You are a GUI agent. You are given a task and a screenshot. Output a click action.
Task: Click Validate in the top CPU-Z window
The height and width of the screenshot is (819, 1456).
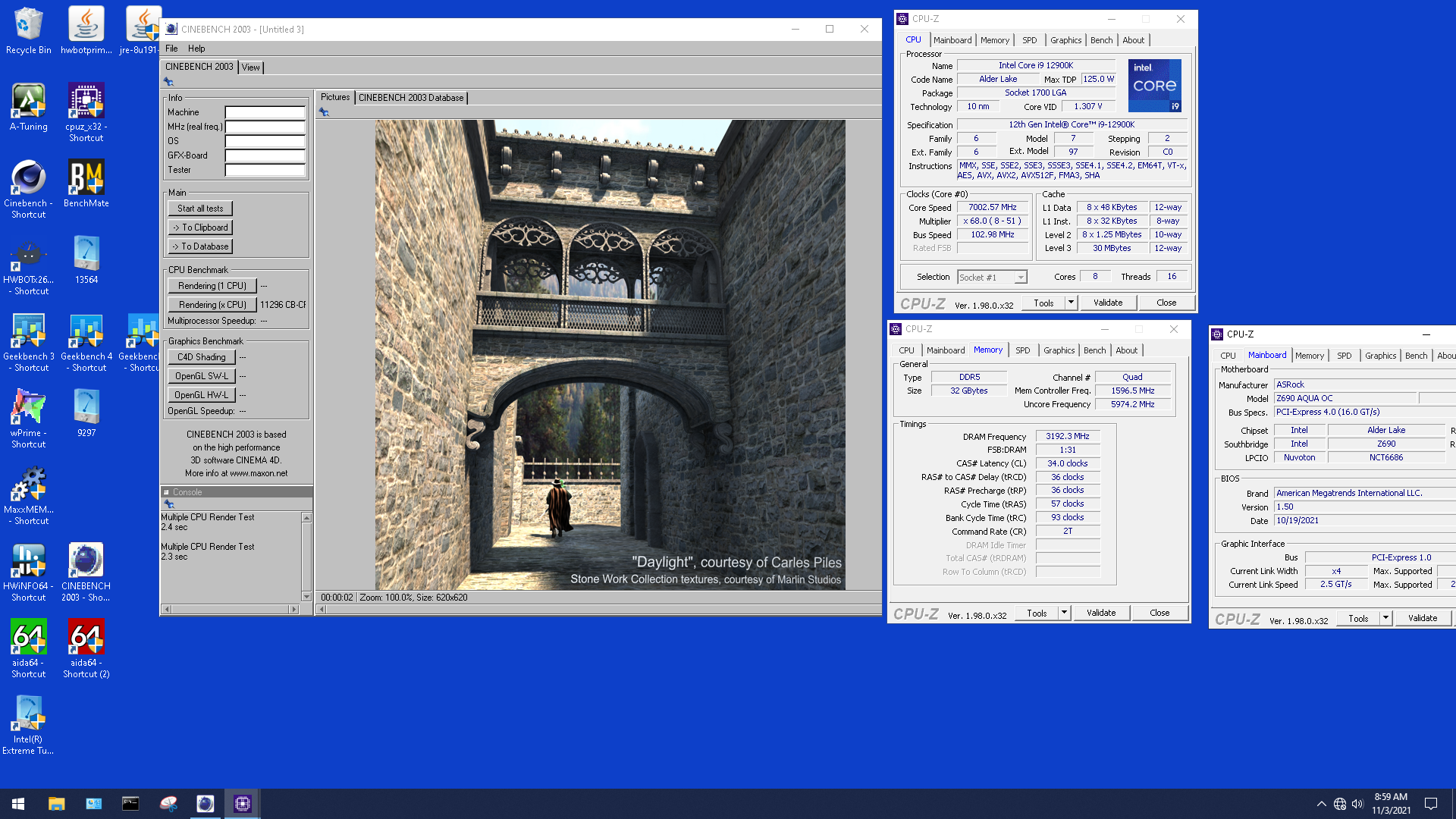coord(1108,303)
